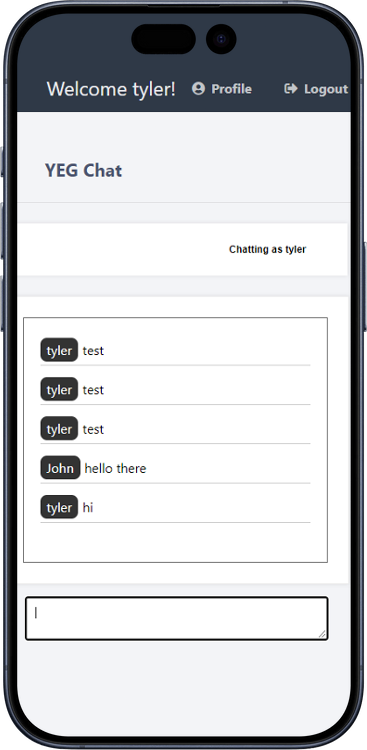Select the Logout link text
The image size is (367, 750).
pos(326,89)
